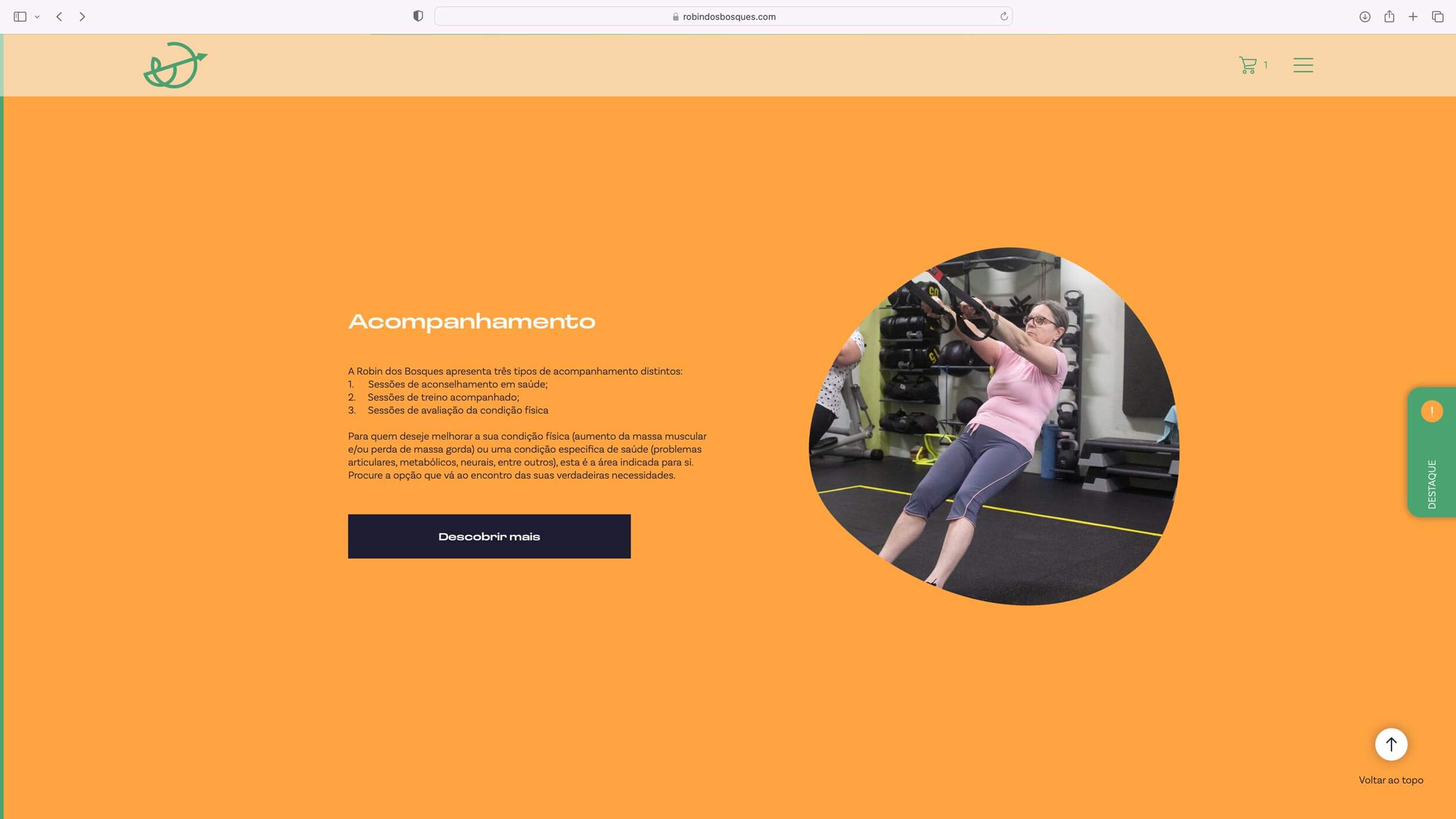Image resolution: width=1456 pixels, height=819 pixels.
Task: Click the Voltar ao topo label
Action: (1390, 780)
